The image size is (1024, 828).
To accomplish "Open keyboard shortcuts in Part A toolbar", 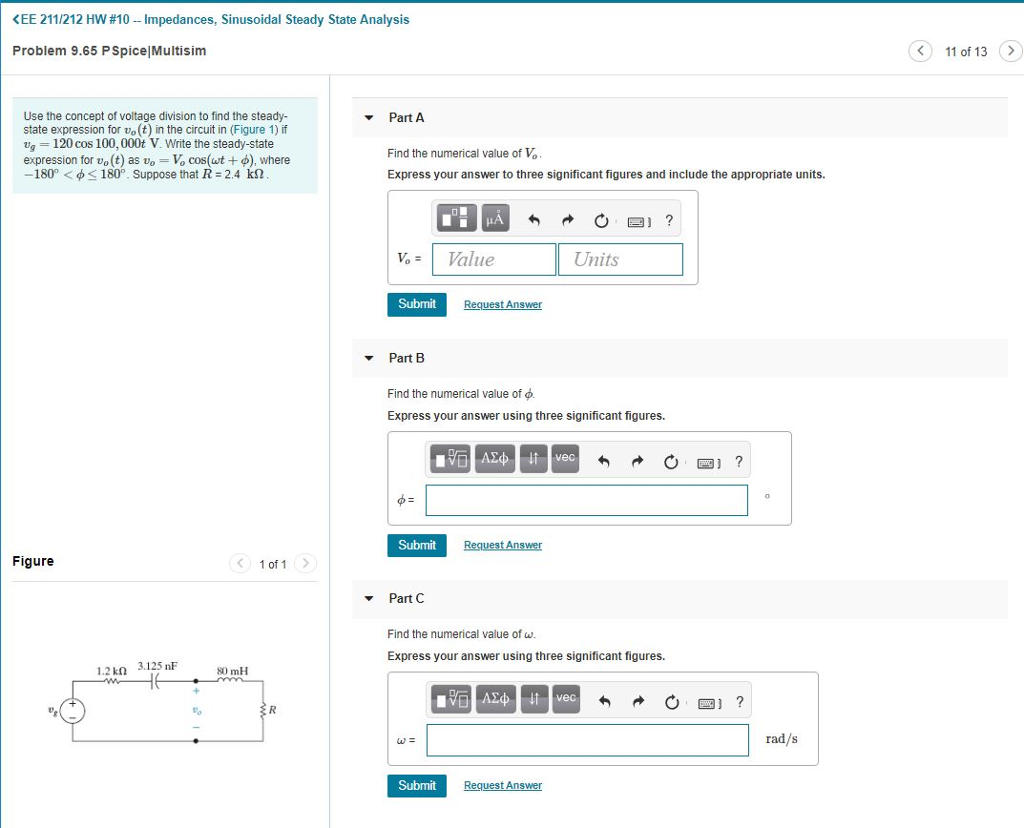I will (x=639, y=222).
